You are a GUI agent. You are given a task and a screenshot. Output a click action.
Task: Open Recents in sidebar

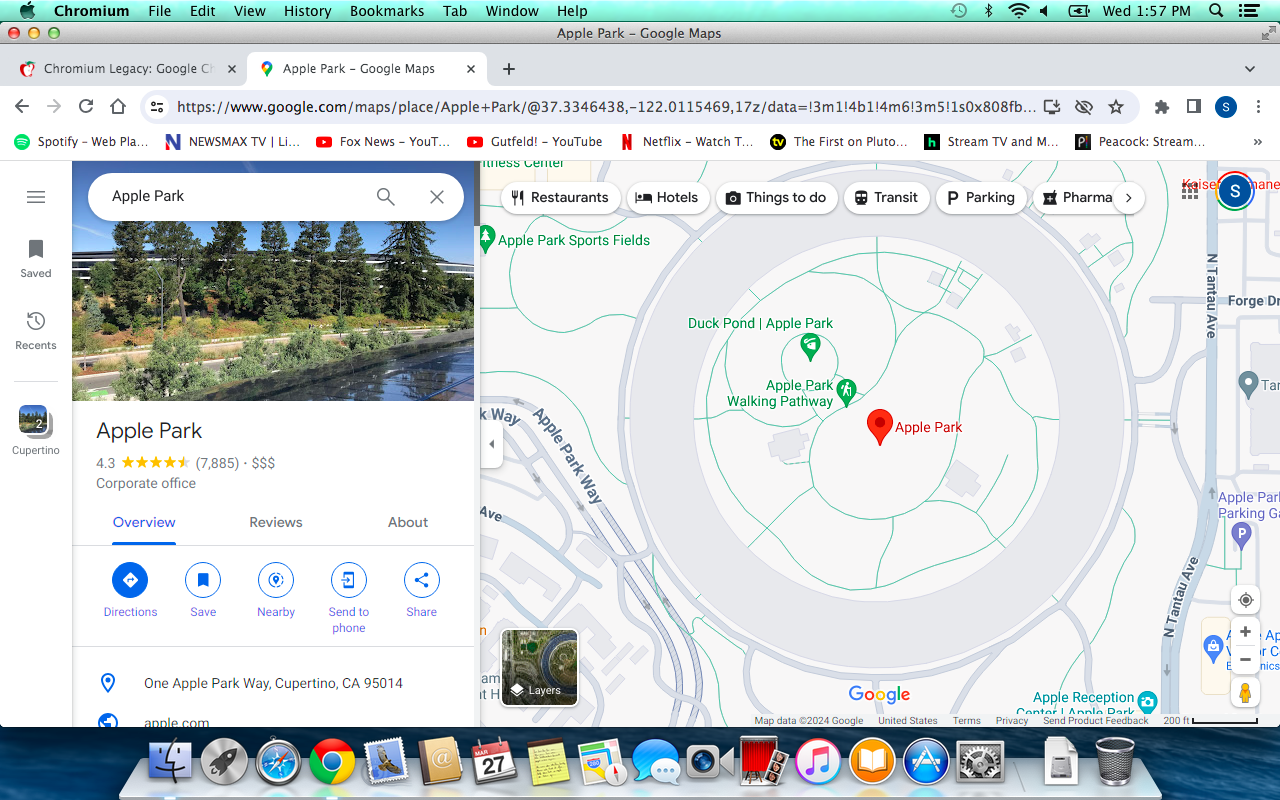click(36, 330)
